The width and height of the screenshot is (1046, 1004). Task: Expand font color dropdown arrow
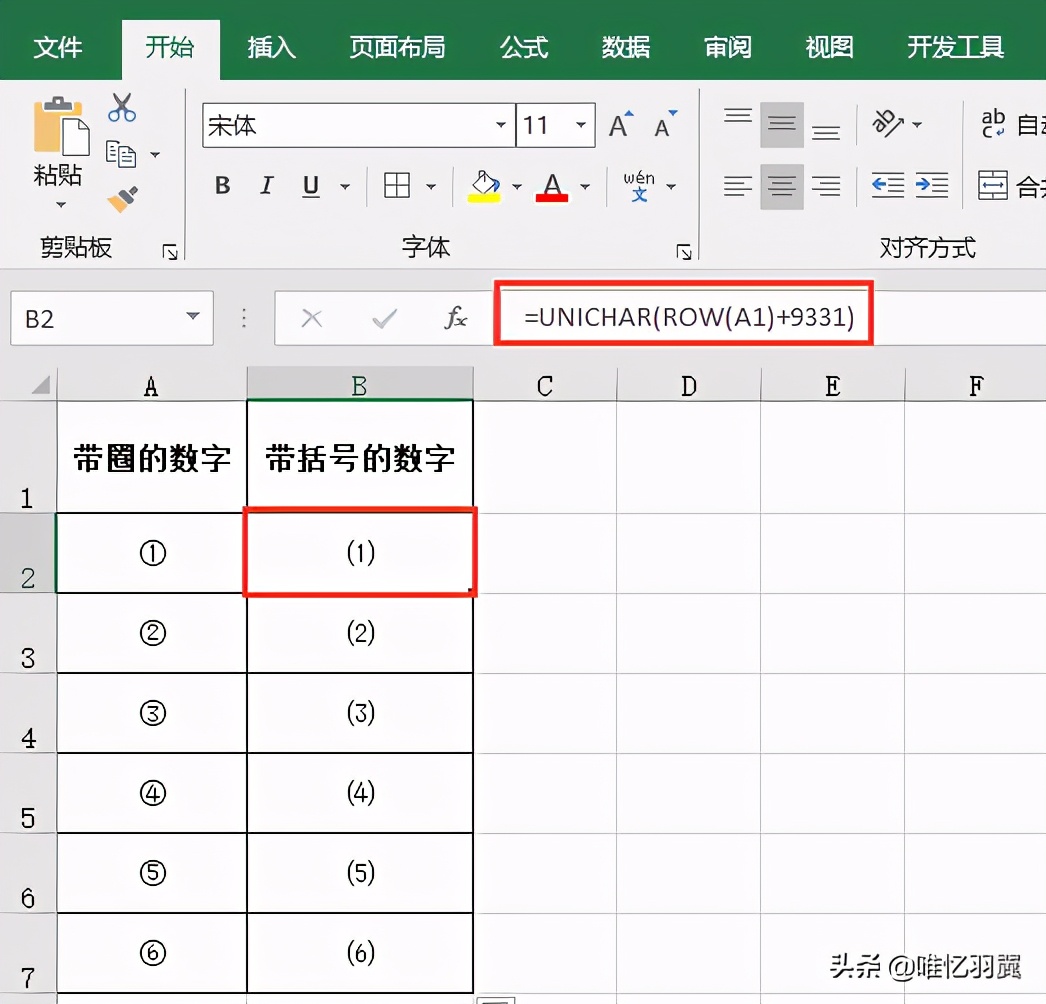click(585, 186)
